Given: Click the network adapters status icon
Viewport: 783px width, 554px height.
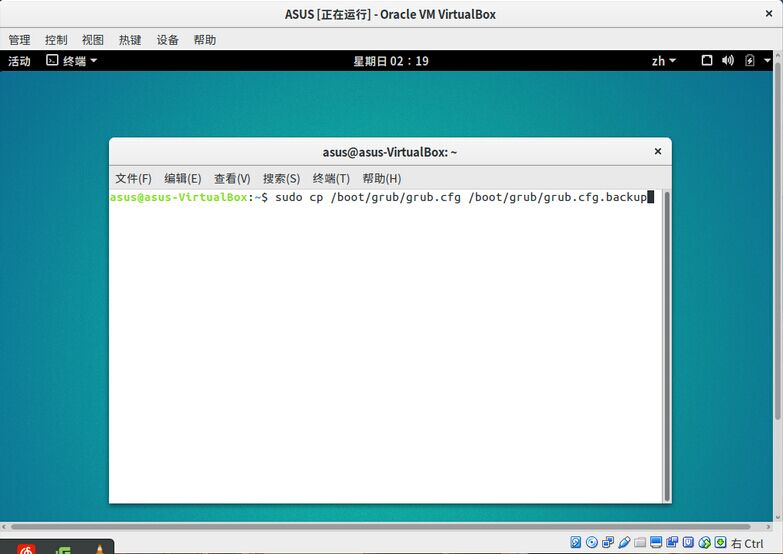Looking at the screenshot, I should point(608,542).
